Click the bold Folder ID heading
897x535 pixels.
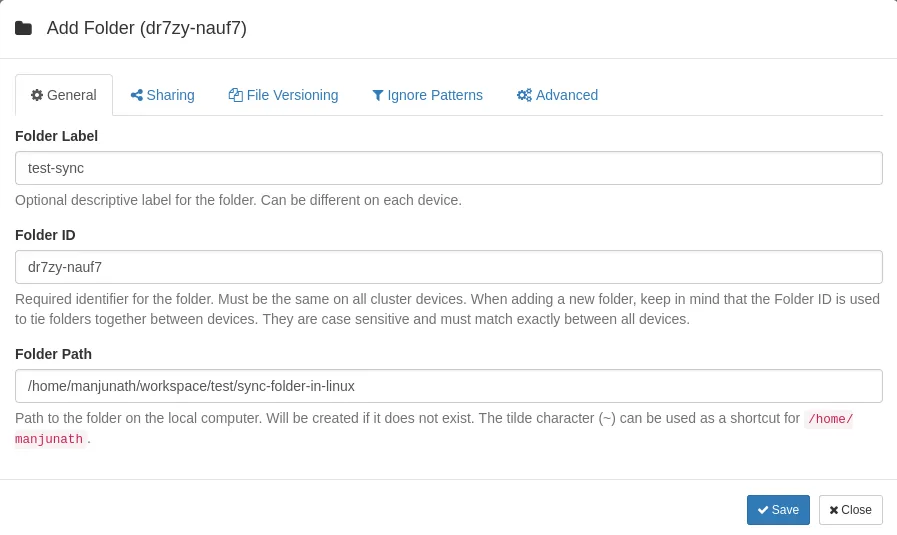pos(45,235)
